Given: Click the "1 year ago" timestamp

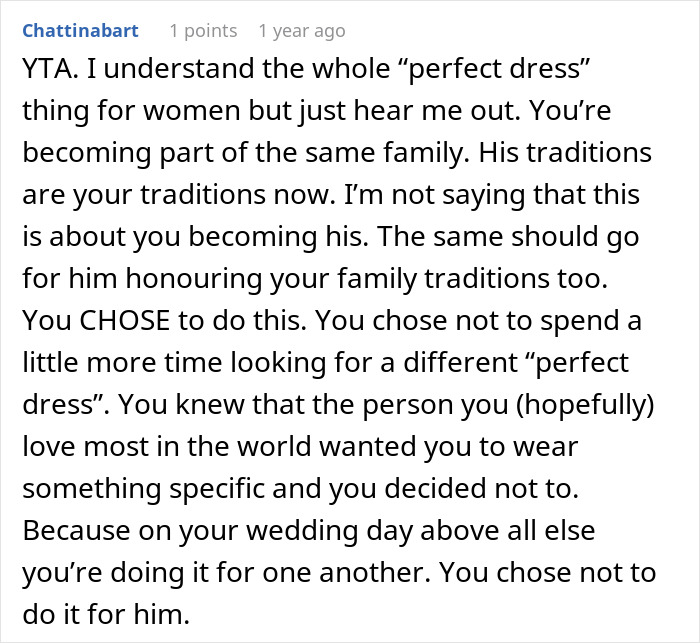Looking at the screenshot, I should pos(301,31).
